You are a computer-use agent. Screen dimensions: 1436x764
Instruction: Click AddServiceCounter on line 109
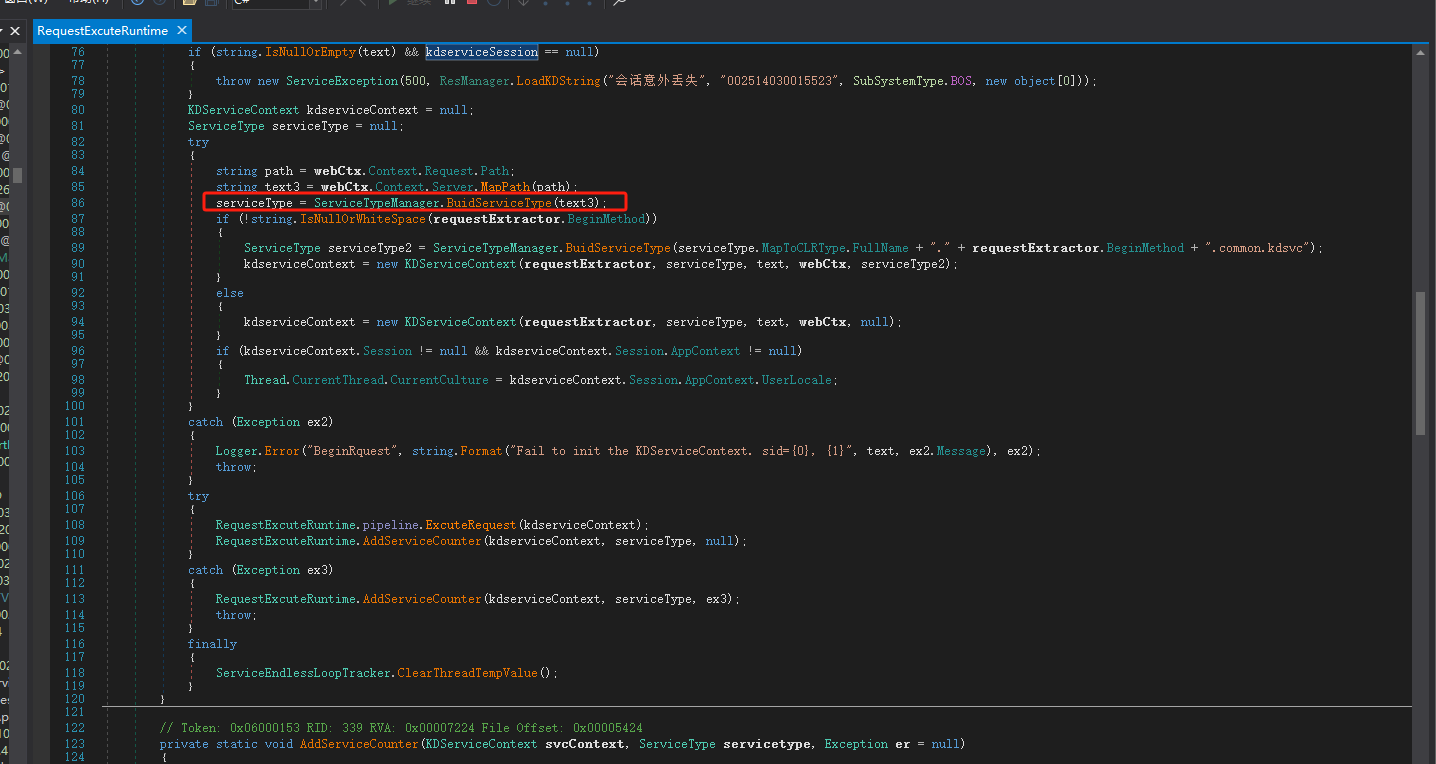click(x=422, y=541)
